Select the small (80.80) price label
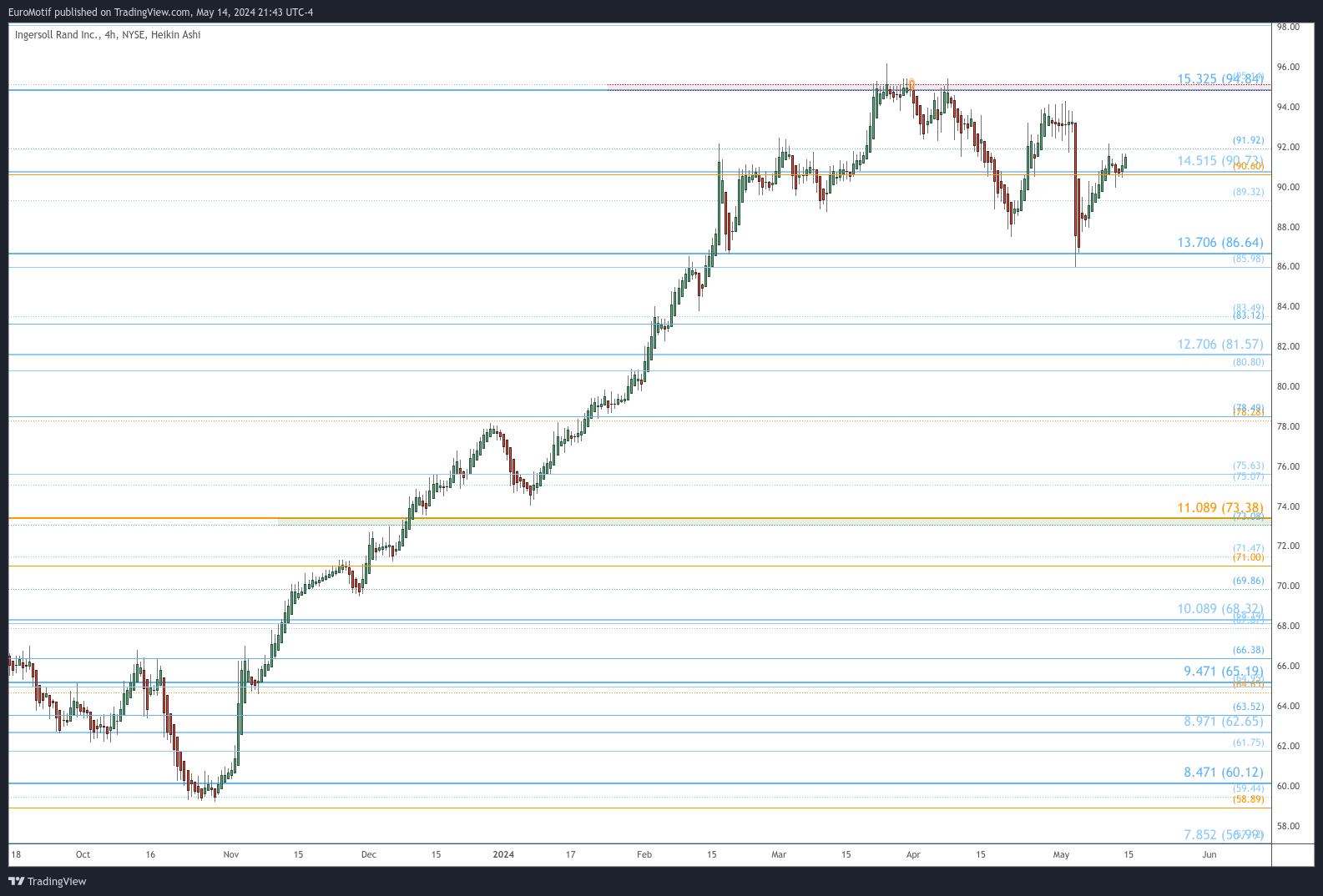Image resolution: width=1323 pixels, height=896 pixels. 1249,362
